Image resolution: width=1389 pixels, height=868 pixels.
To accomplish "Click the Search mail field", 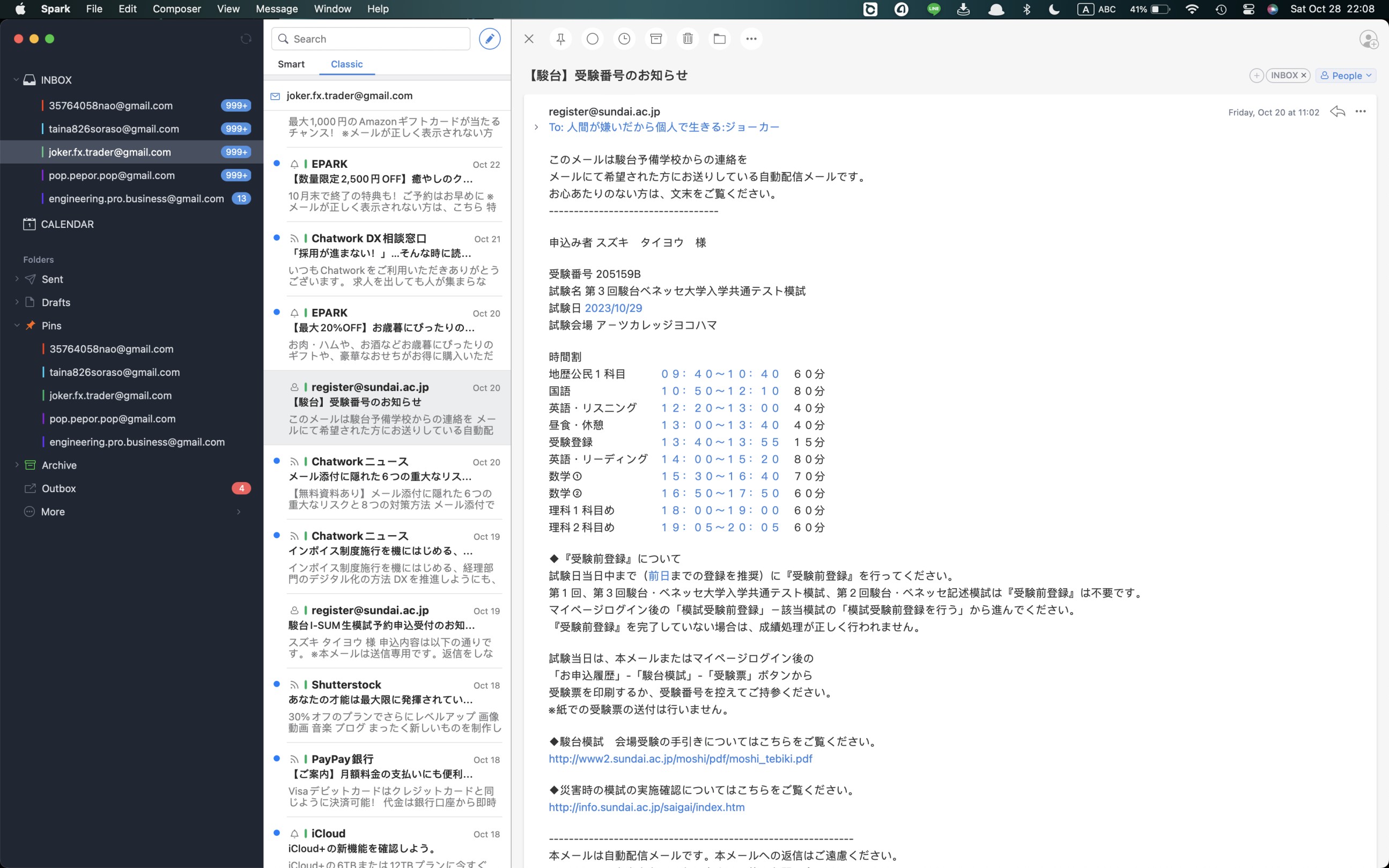I will pos(371,39).
